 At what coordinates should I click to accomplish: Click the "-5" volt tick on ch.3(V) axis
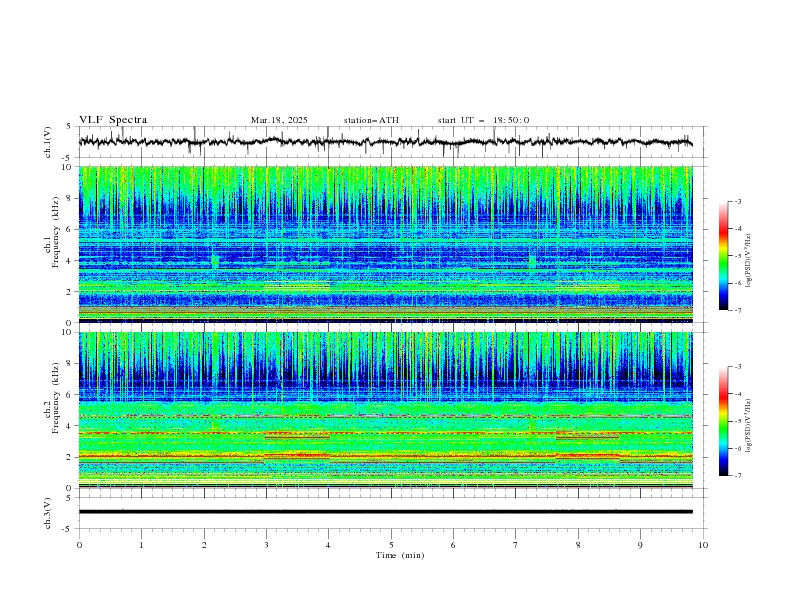click(66, 529)
